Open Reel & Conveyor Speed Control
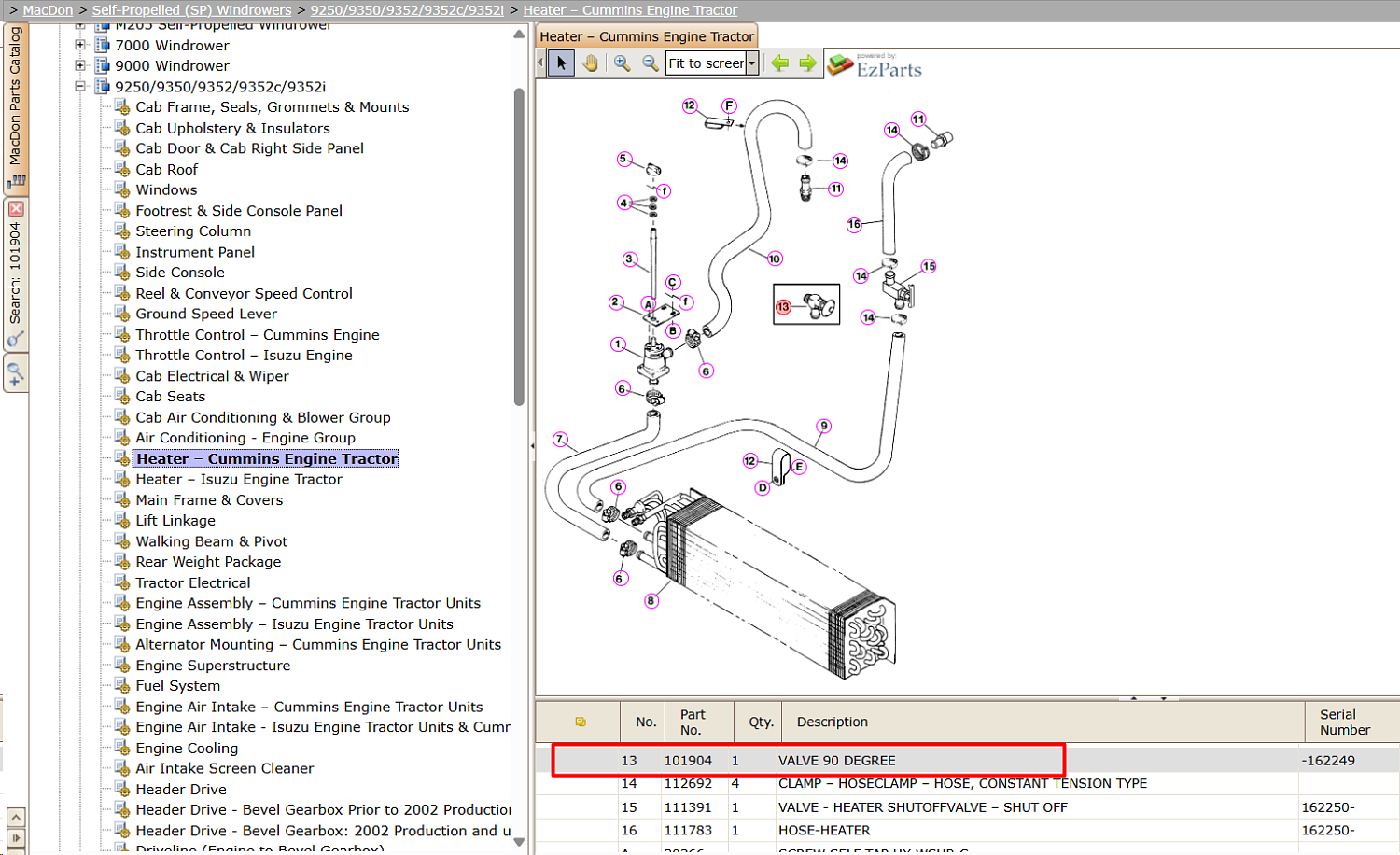Viewport: 1400px width, 855px height. coord(244,293)
